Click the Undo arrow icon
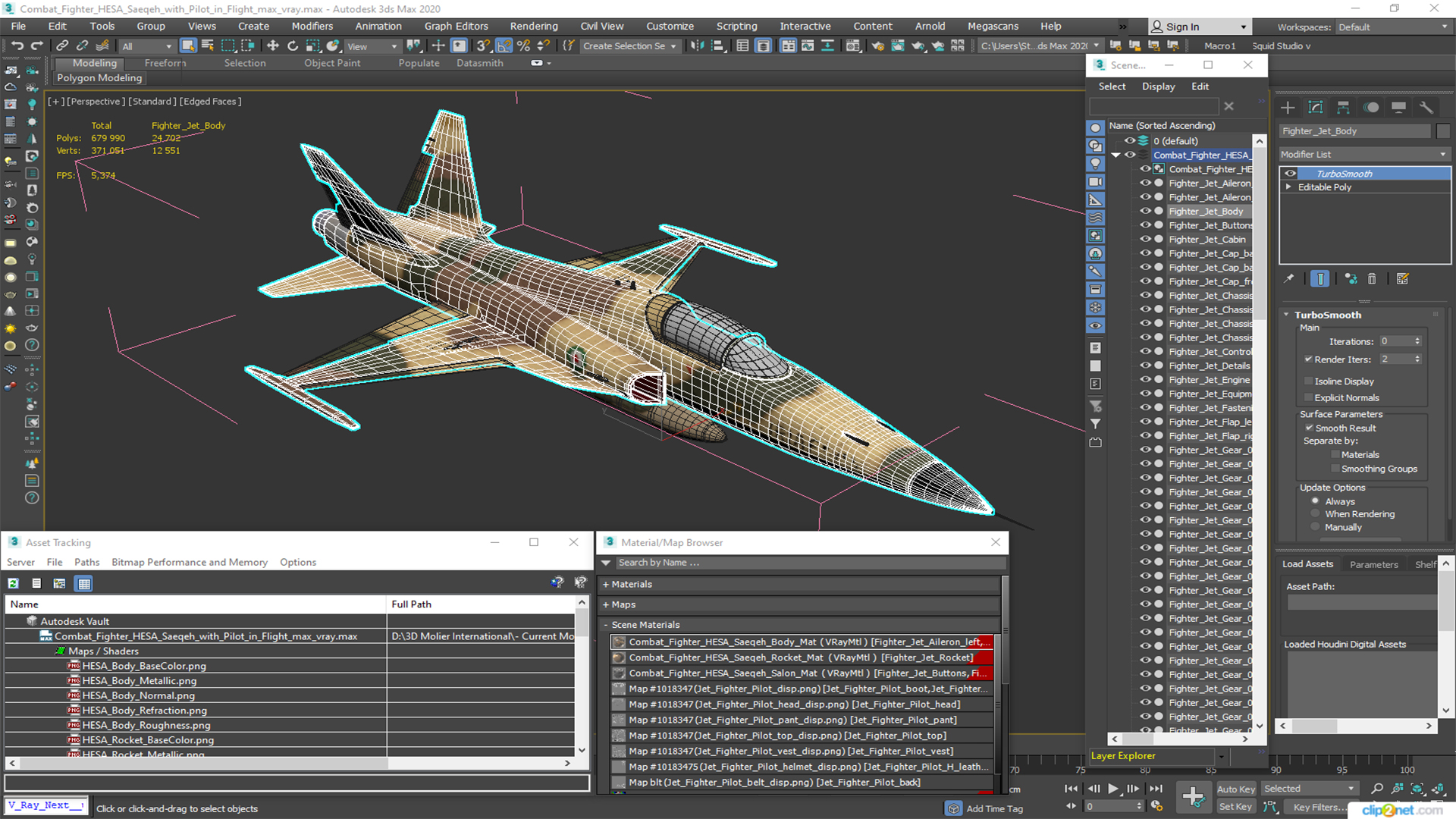This screenshot has width=1456, height=819. click(17, 45)
